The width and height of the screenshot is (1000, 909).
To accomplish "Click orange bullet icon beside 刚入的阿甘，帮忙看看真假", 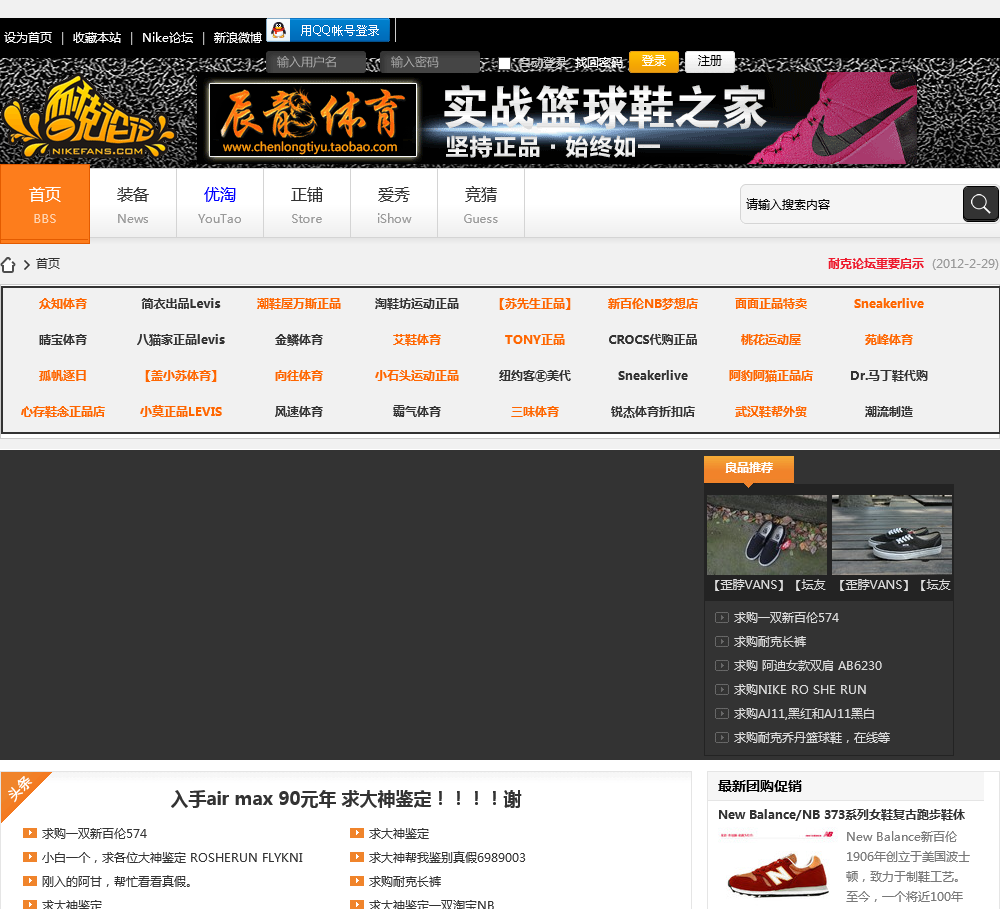I will [29, 881].
